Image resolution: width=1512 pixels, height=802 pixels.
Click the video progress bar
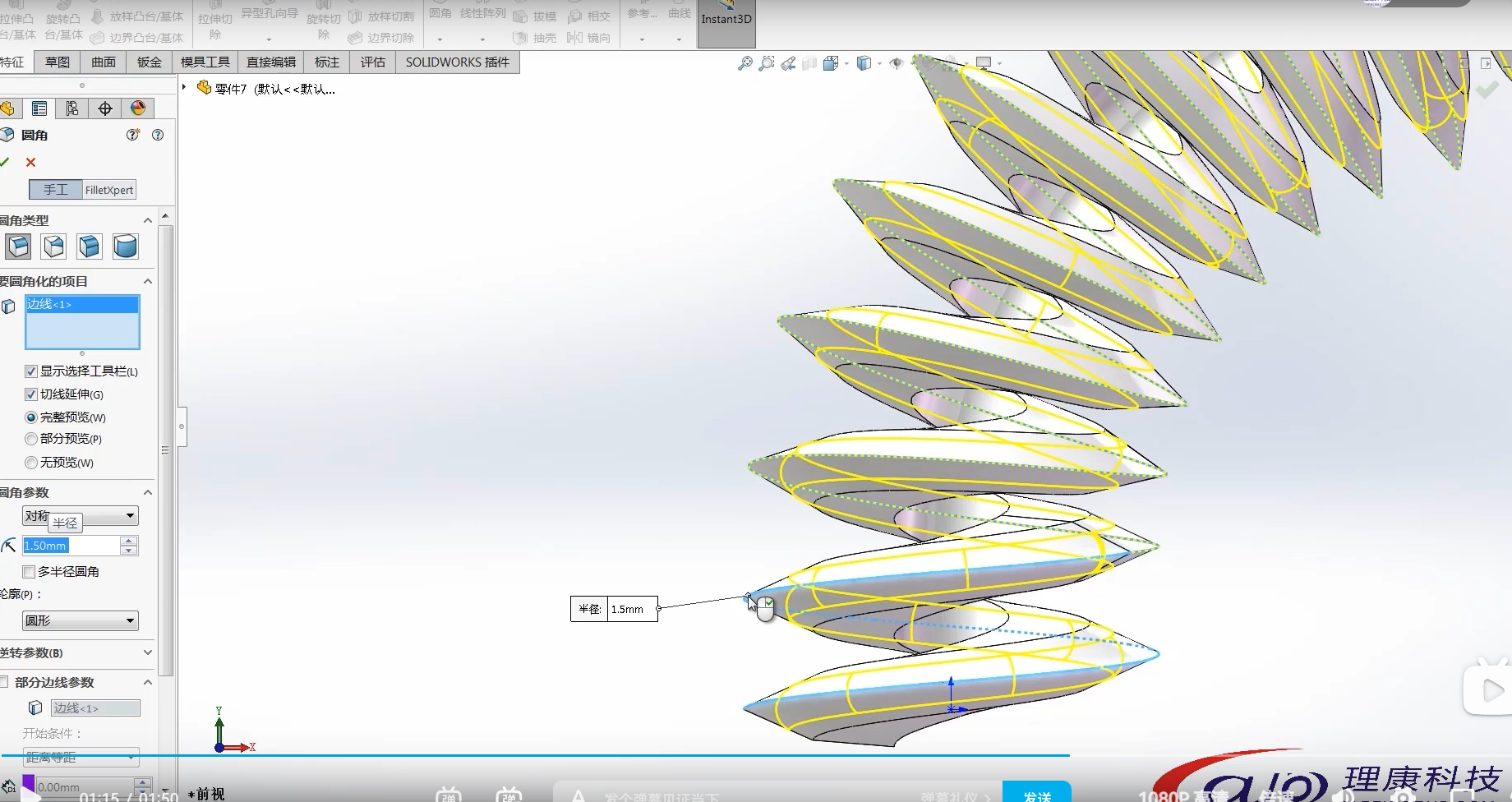(x=756, y=755)
